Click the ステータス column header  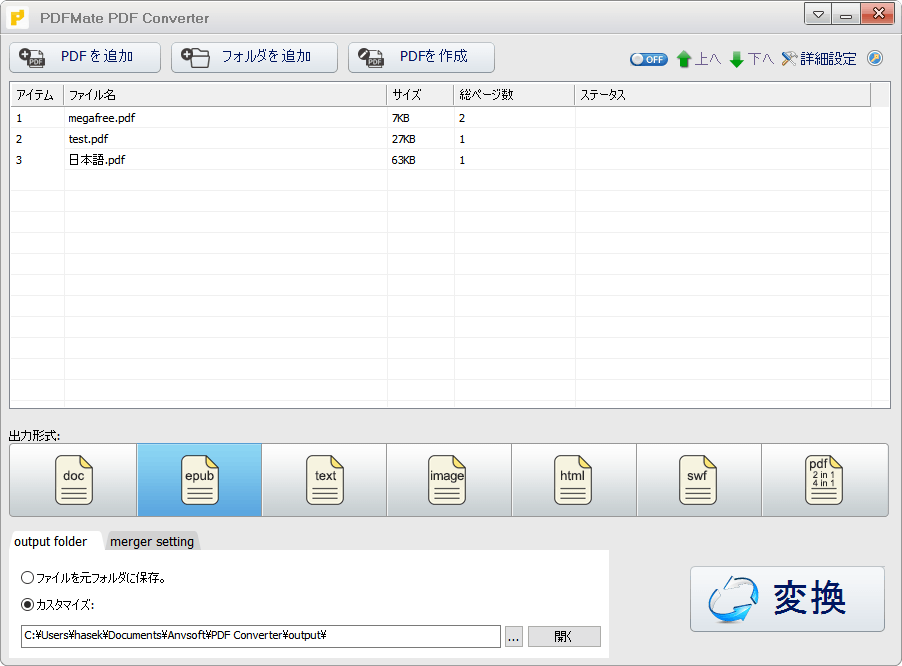pos(722,95)
